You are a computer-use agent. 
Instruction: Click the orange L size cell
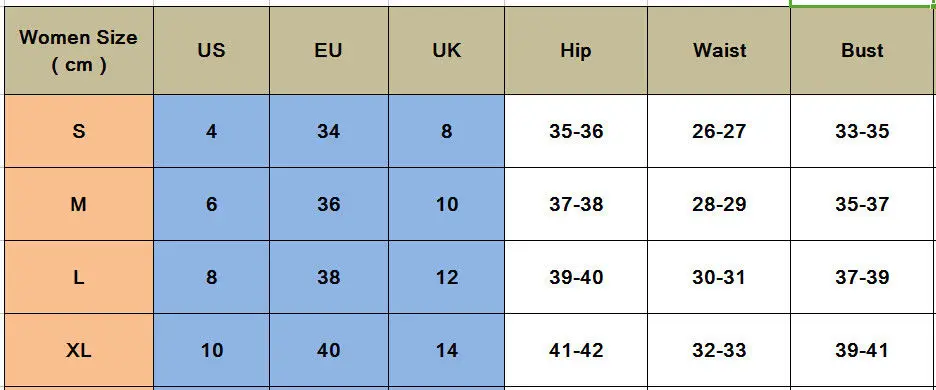click(79, 277)
